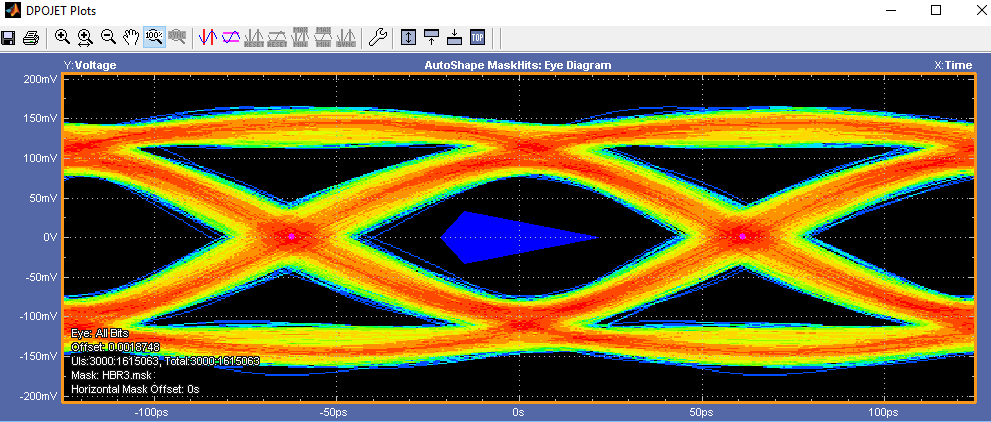Open plot settings wrench icon
The image size is (991, 422).
pyautogui.click(x=377, y=38)
